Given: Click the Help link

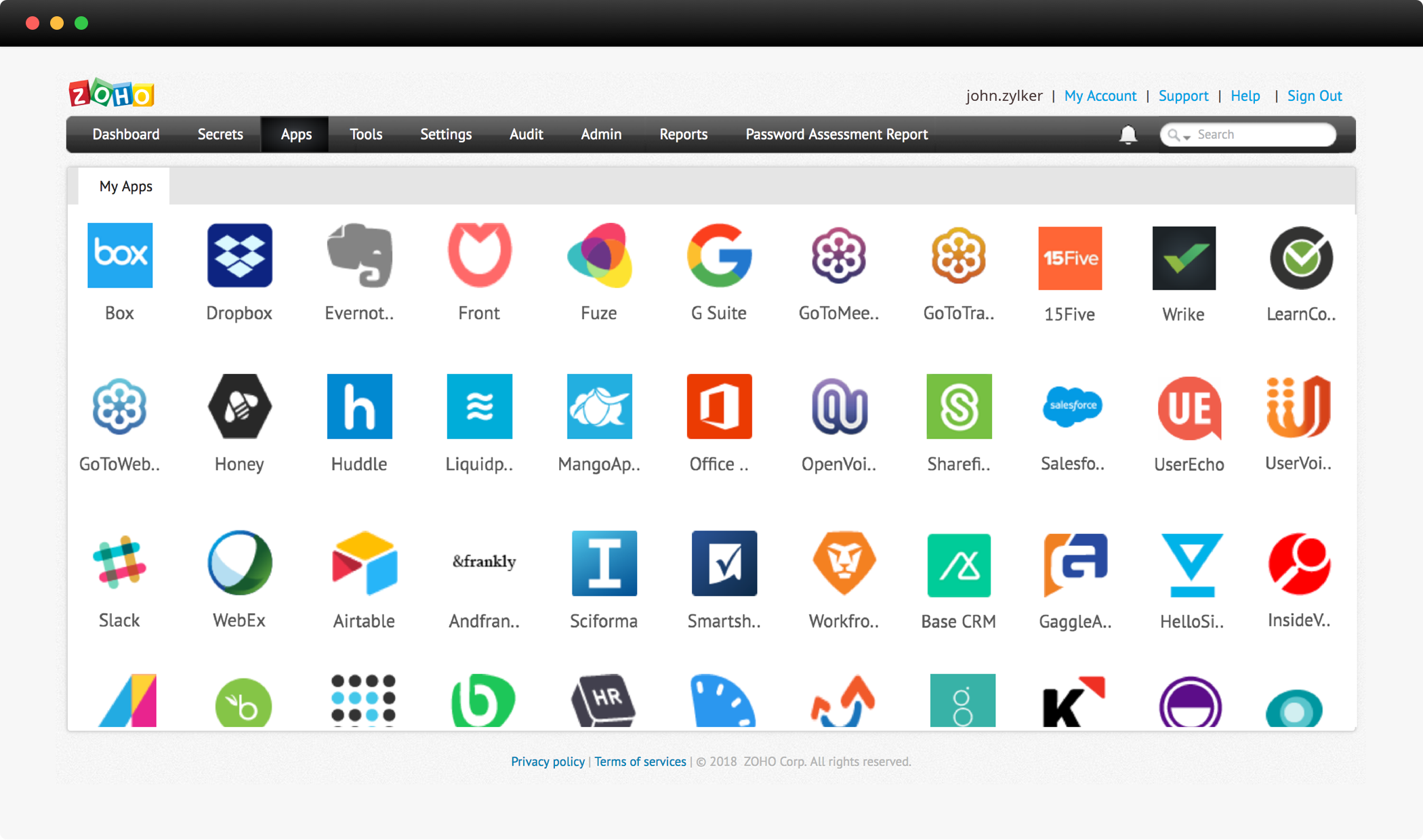Looking at the screenshot, I should pos(1245,96).
